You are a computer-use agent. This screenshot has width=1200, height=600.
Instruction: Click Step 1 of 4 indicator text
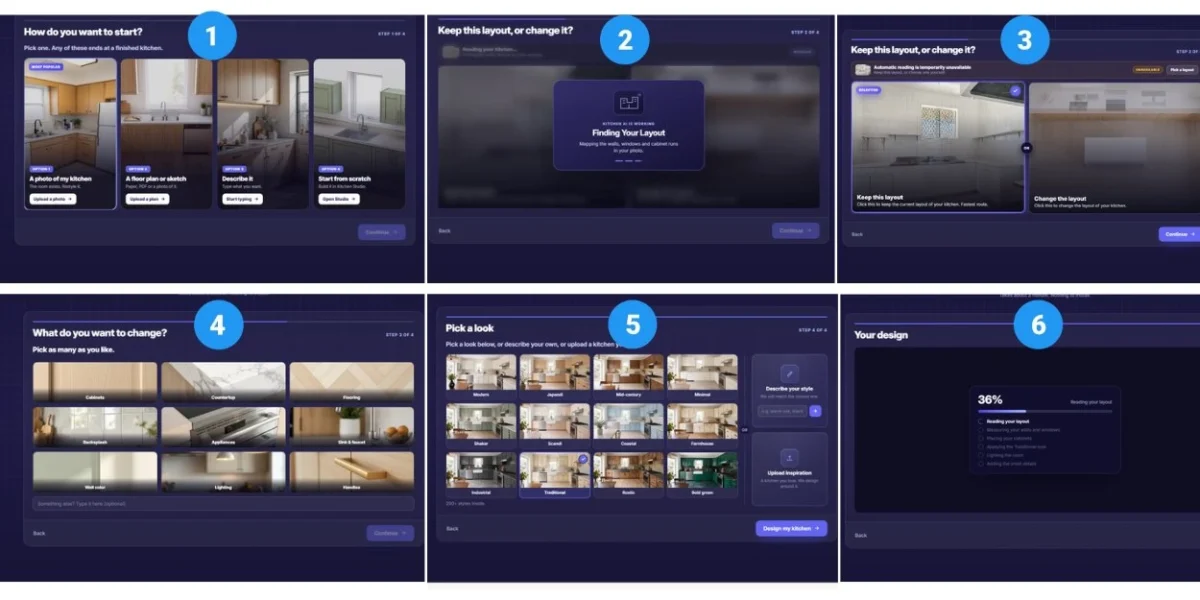(x=391, y=34)
